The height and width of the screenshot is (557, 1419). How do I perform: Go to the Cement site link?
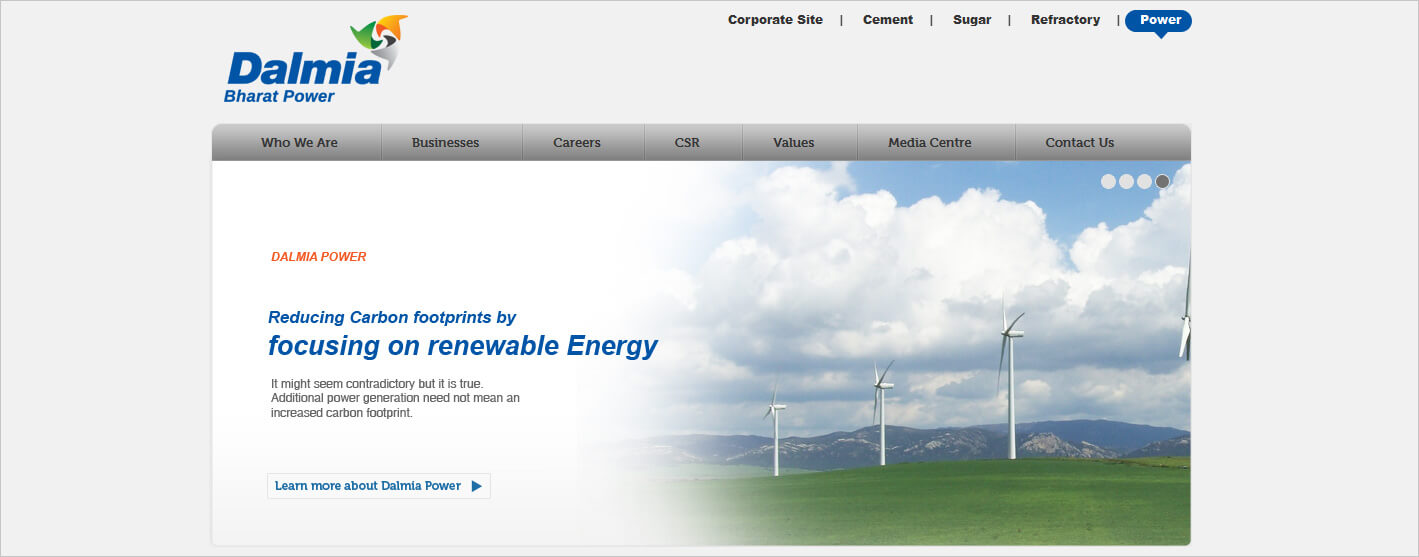click(888, 20)
